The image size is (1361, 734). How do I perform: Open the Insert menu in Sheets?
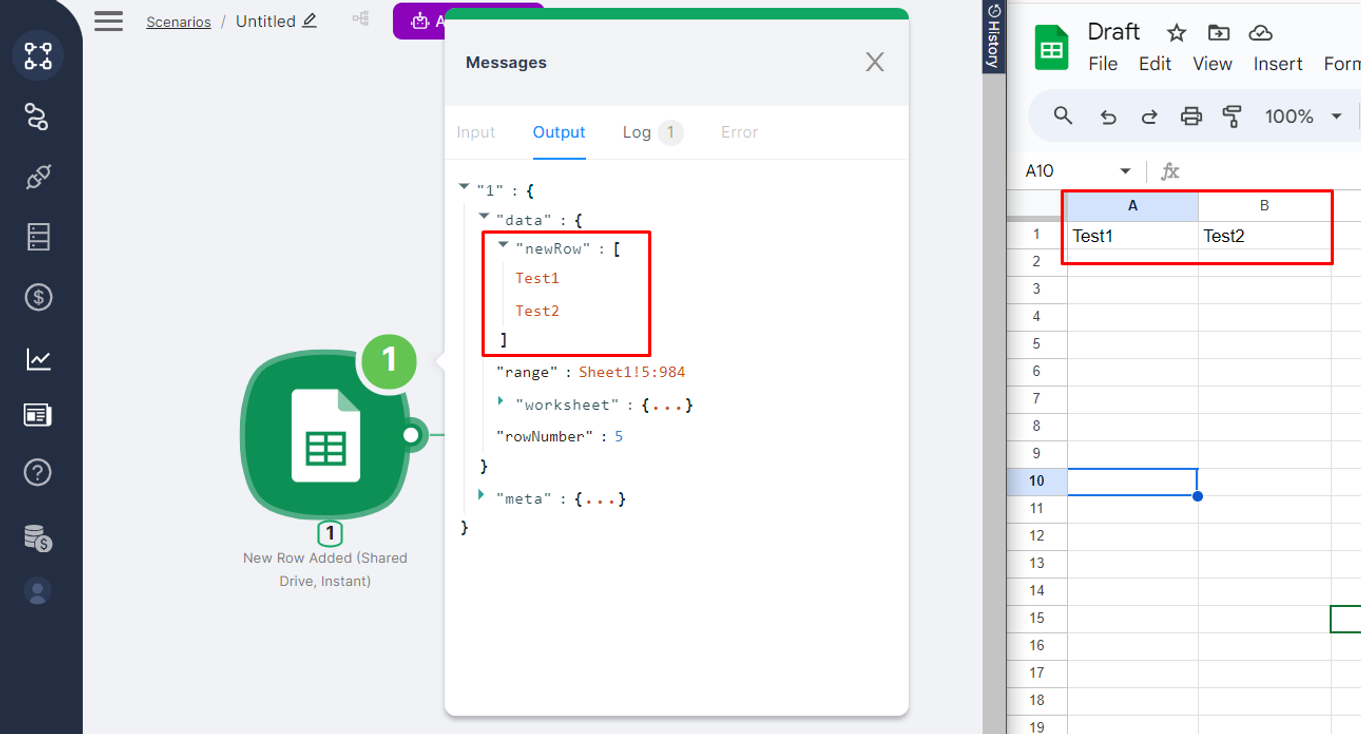[1277, 64]
